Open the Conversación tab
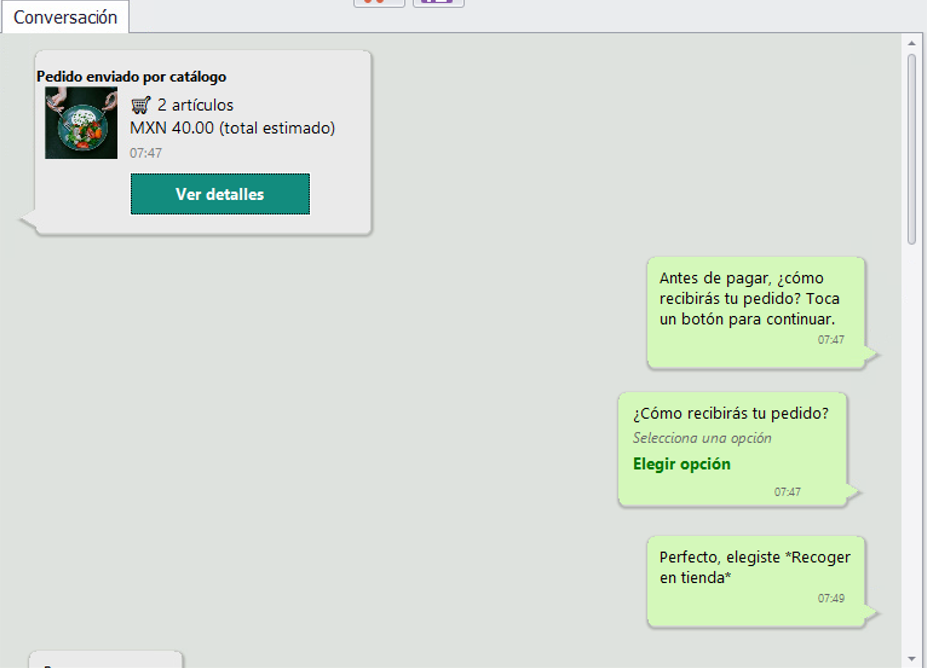 (x=65, y=17)
